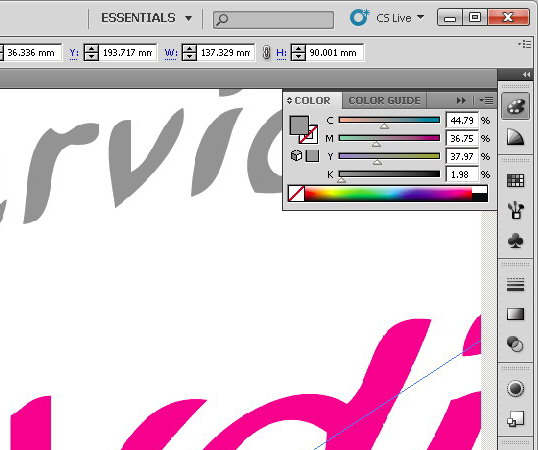
Task: Select the Fill box in Color panel
Action: (299, 125)
